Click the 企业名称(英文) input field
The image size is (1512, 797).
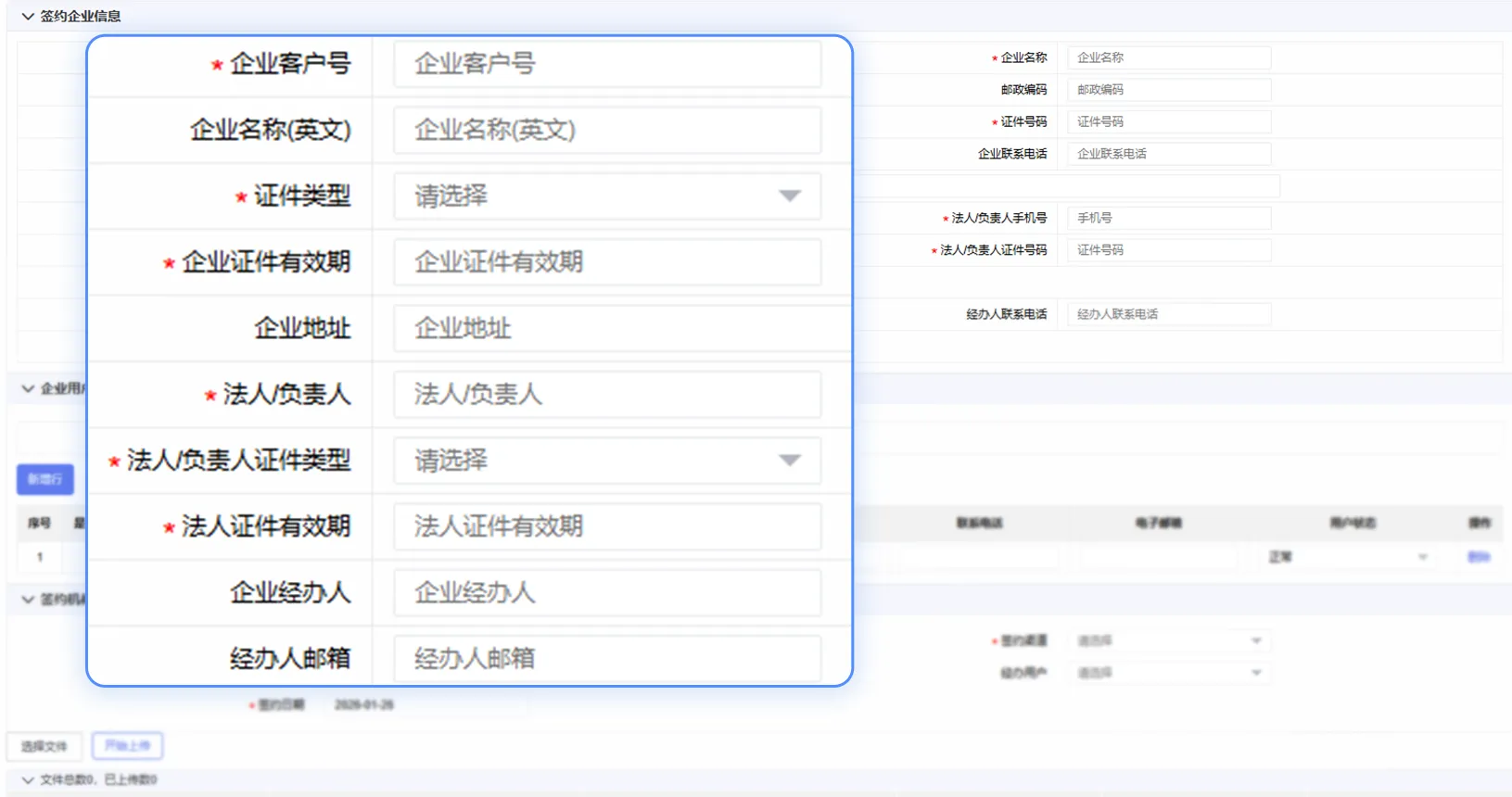pos(606,130)
